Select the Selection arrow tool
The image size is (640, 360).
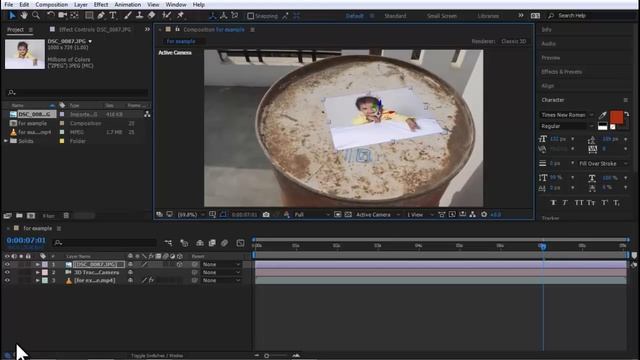tap(12, 16)
